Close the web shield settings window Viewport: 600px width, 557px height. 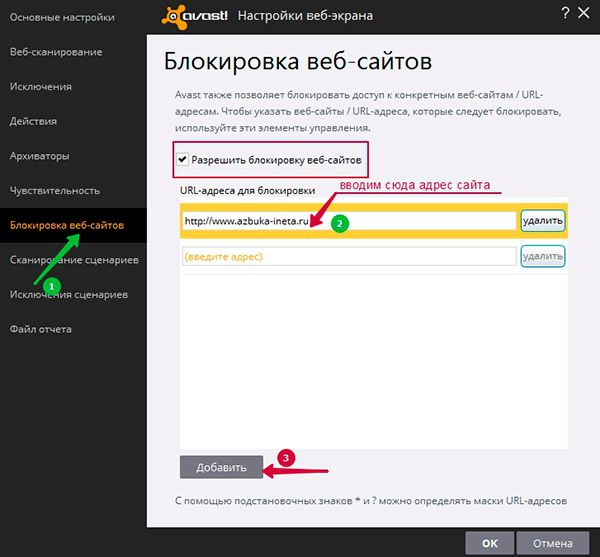coord(584,13)
